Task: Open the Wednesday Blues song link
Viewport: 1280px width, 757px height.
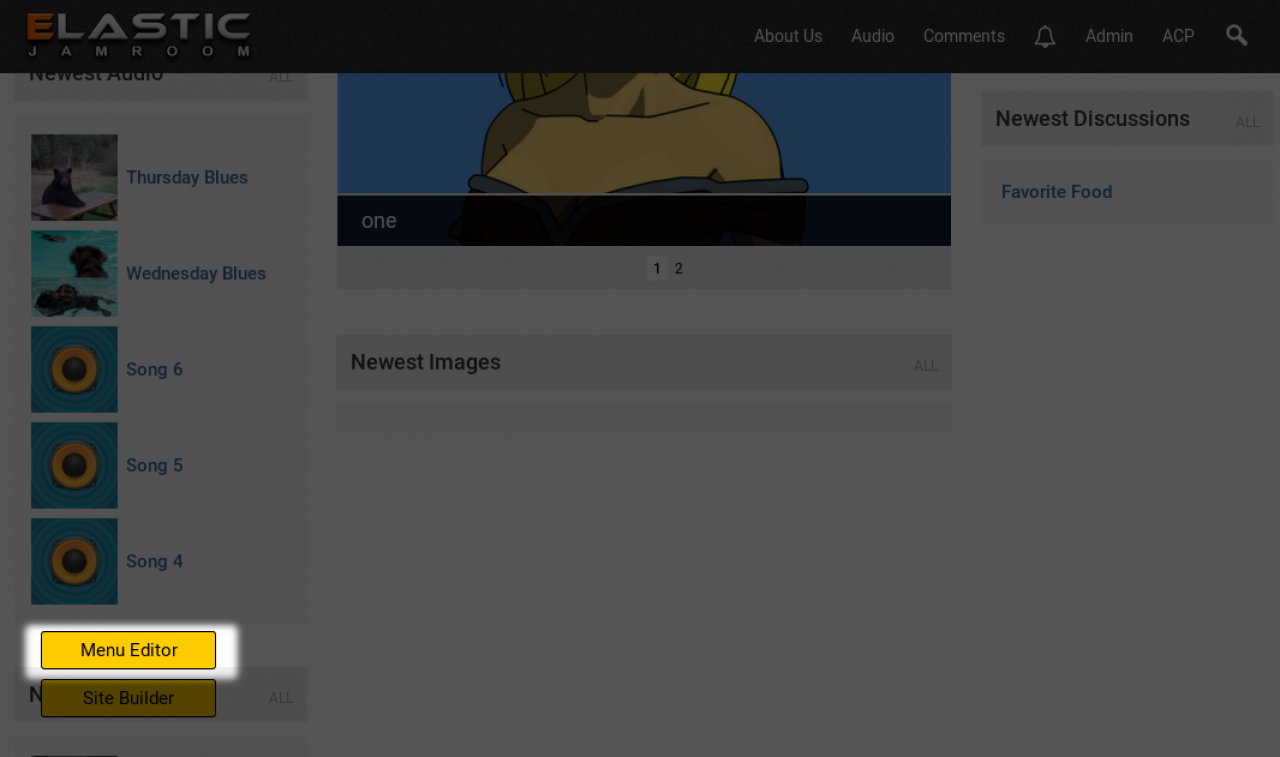Action: [x=196, y=274]
